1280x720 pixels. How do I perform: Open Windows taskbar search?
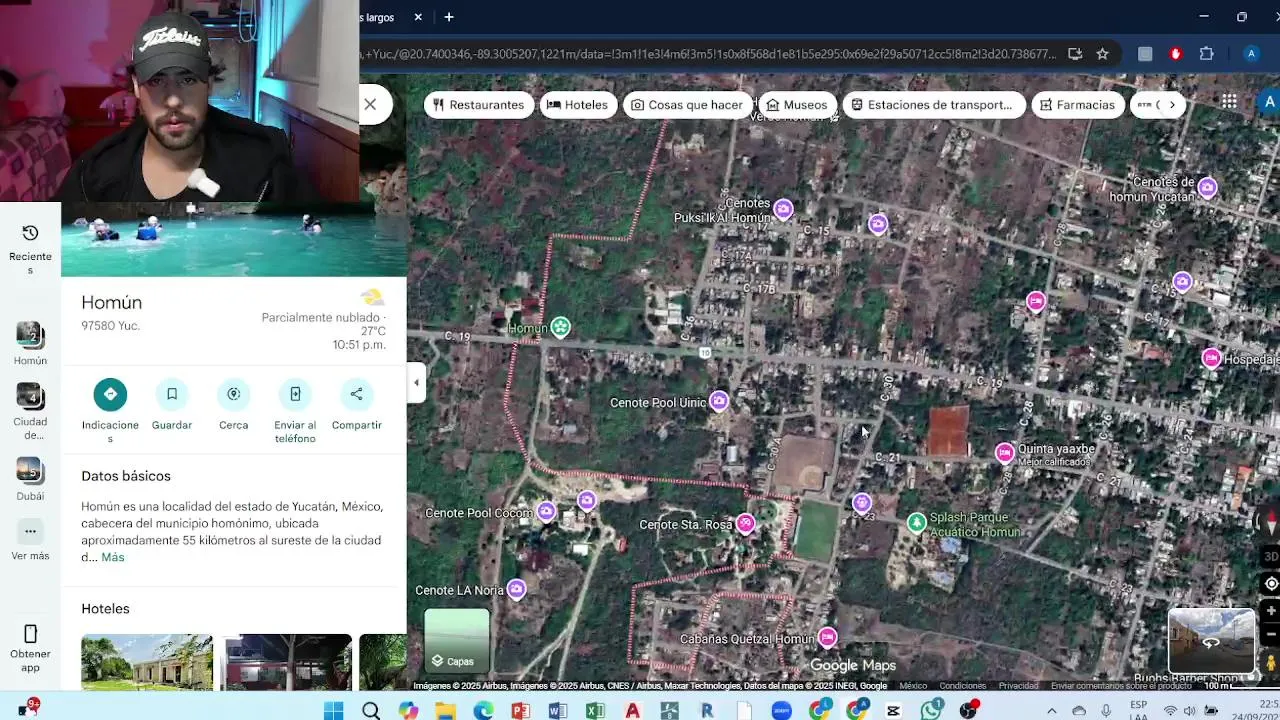(x=371, y=711)
